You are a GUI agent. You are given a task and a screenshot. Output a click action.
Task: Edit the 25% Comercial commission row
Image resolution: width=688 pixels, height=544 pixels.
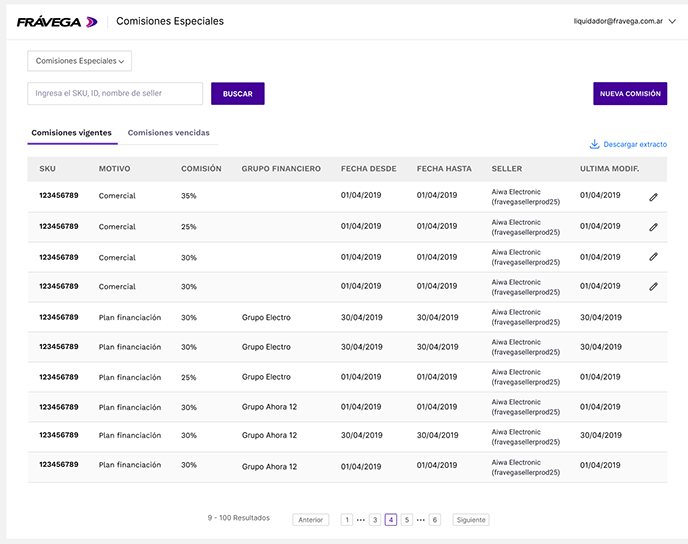pos(653,227)
